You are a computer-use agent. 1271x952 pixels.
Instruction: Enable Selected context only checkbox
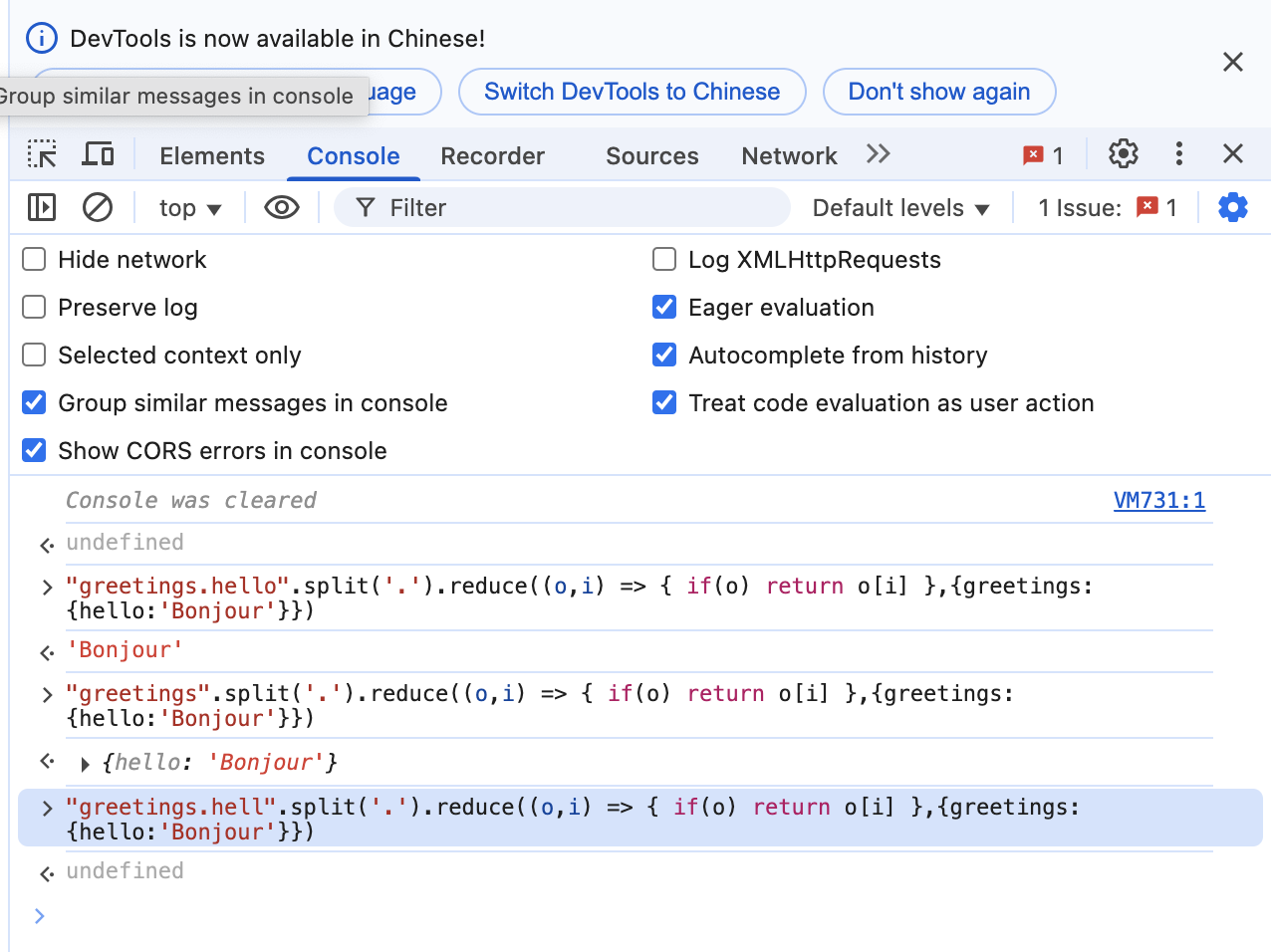coord(34,356)
